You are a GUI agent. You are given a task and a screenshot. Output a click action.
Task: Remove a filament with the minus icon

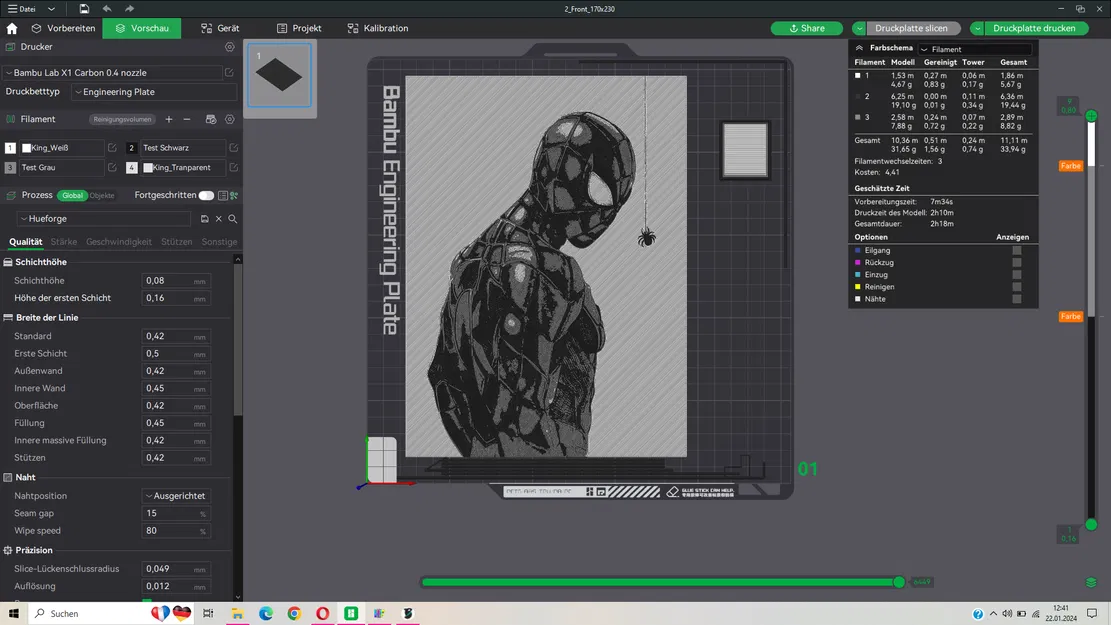click(x=187, y=119)
